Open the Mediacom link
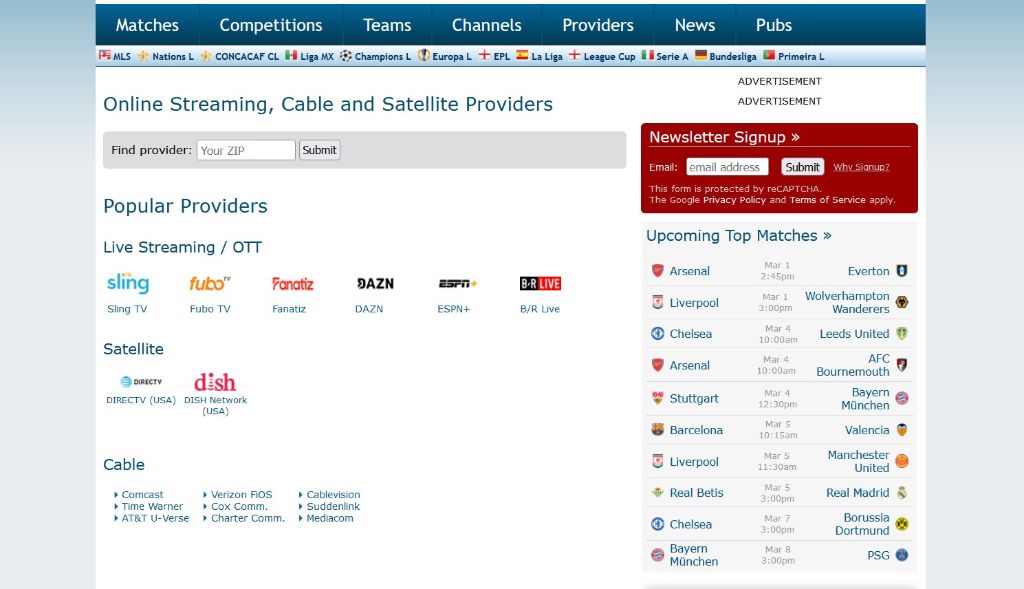 [330, 518]
